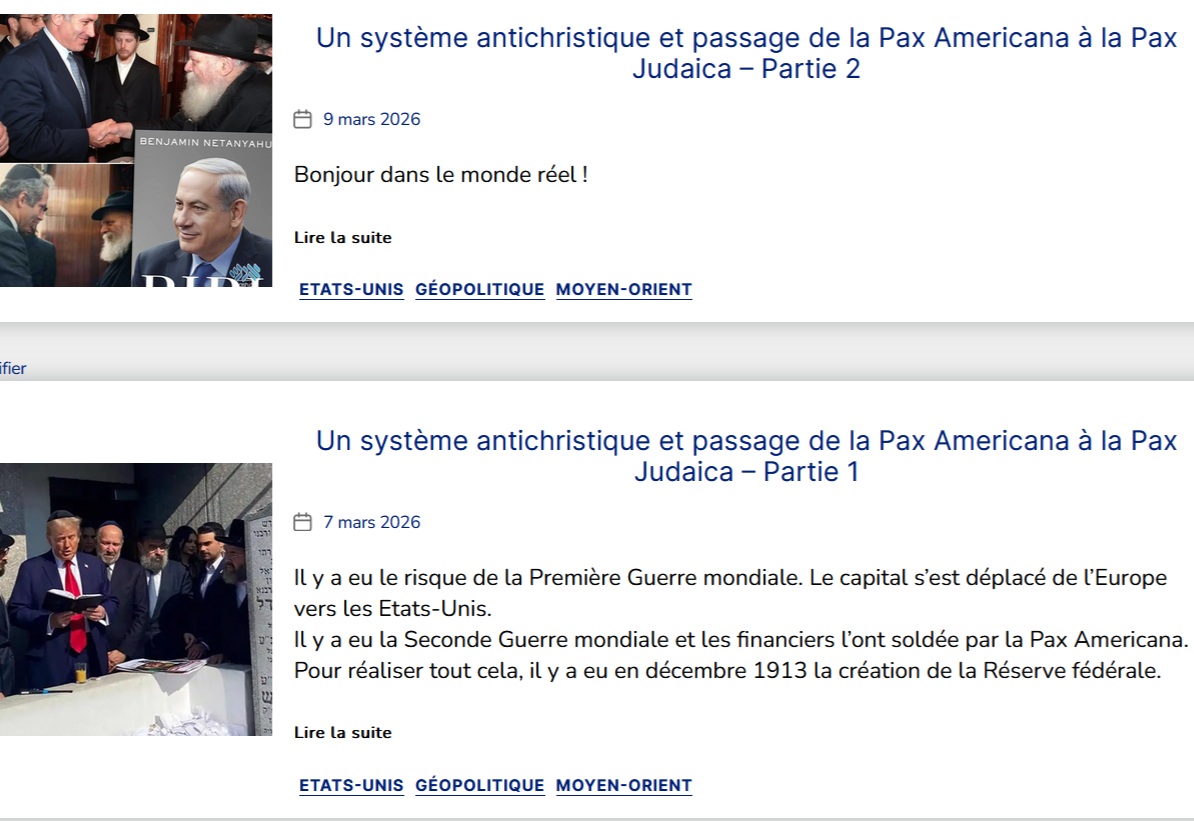The width and height of the screenshot is (1194, 821).
Task: Open the Partie 1 article title link
Action: click(x=746, y=456)
